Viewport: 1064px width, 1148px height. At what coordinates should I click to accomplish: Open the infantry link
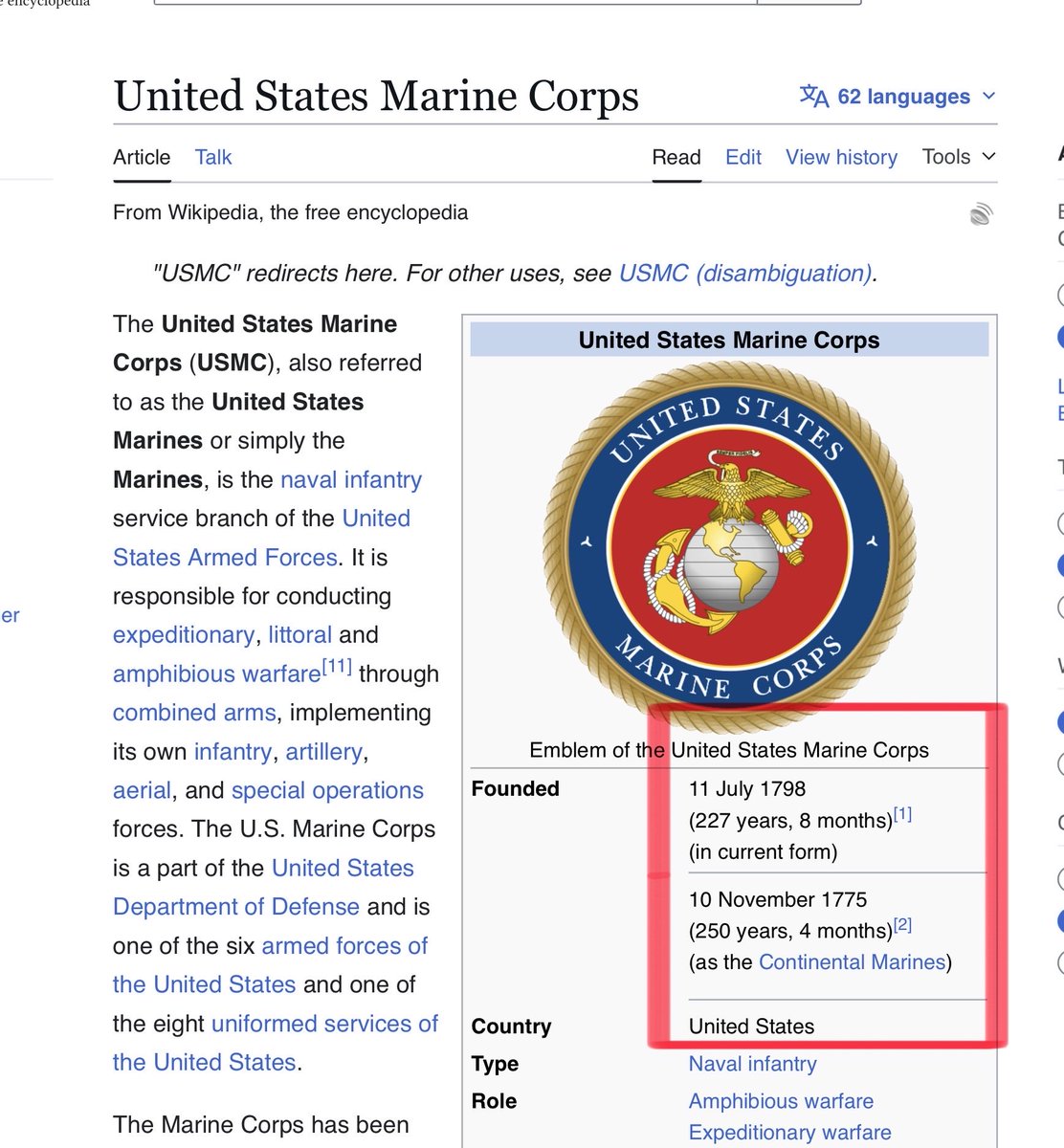coord(233,752)
